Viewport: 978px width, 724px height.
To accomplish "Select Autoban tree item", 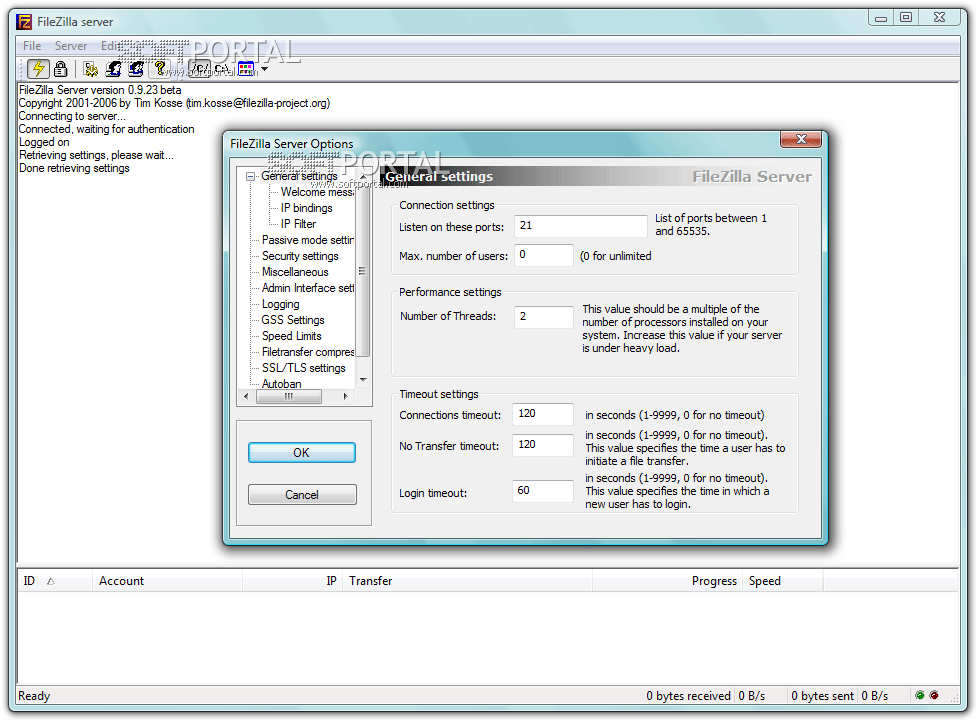I will (x=281, y=384).
